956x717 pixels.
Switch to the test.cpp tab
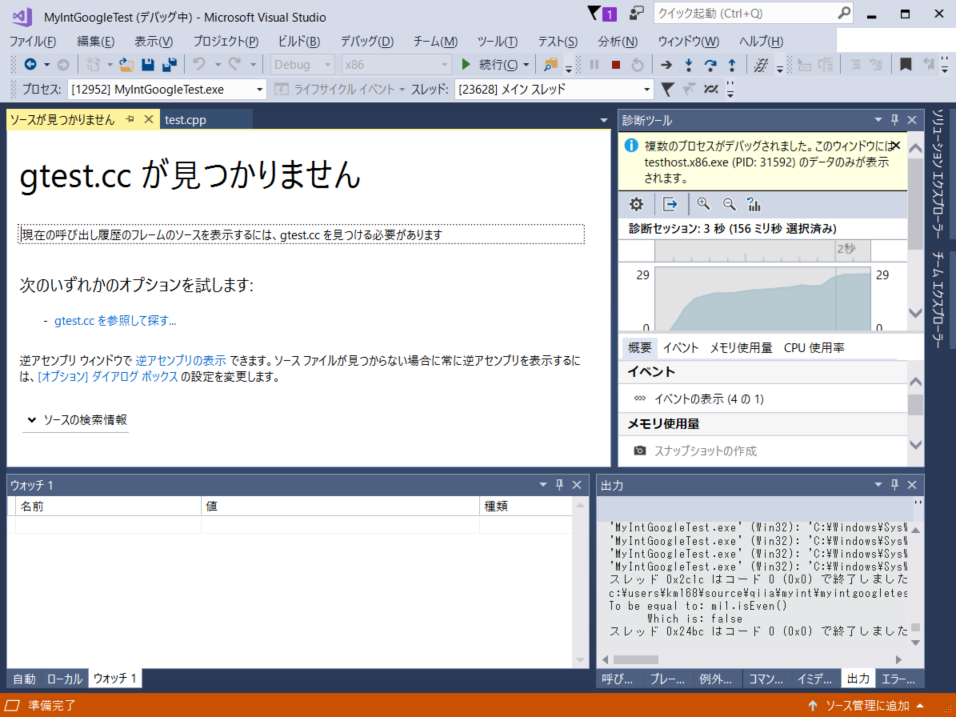tap(185, 120)
